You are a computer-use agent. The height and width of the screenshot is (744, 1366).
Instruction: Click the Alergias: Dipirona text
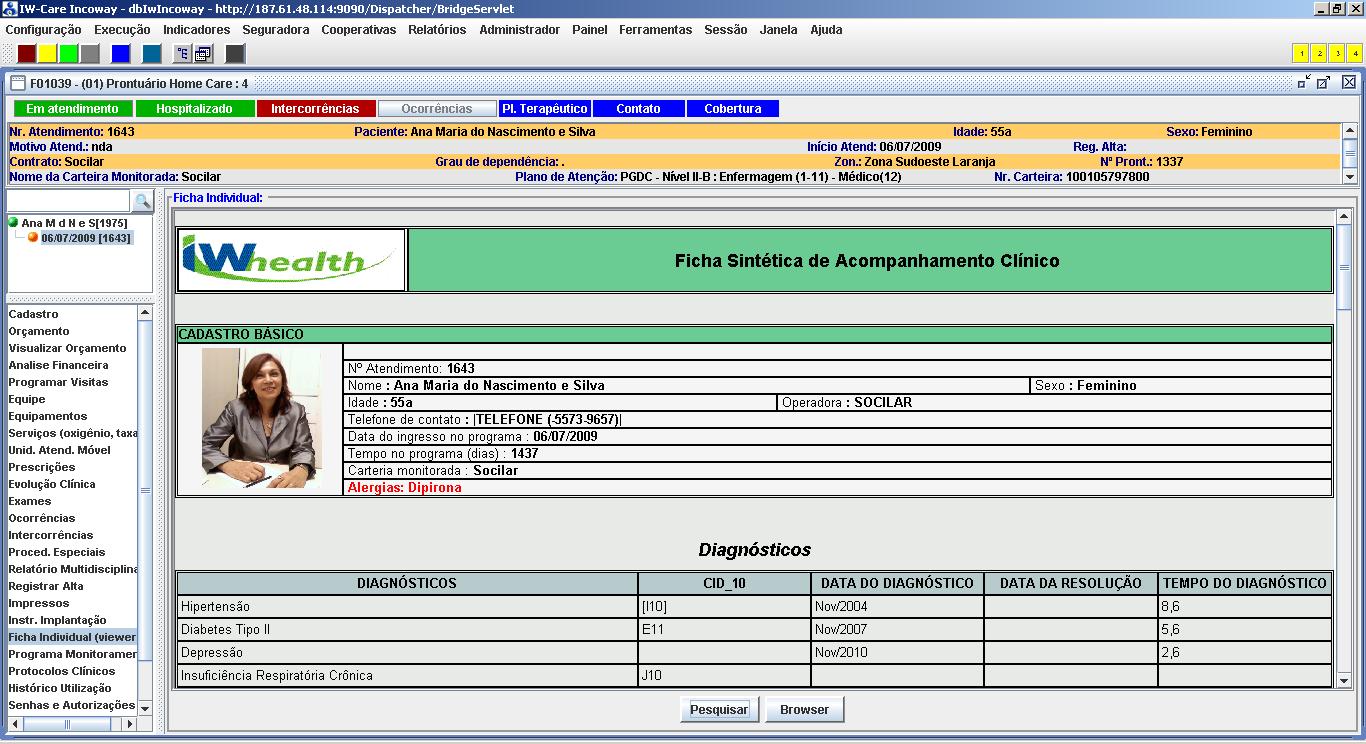pos(405,488)
